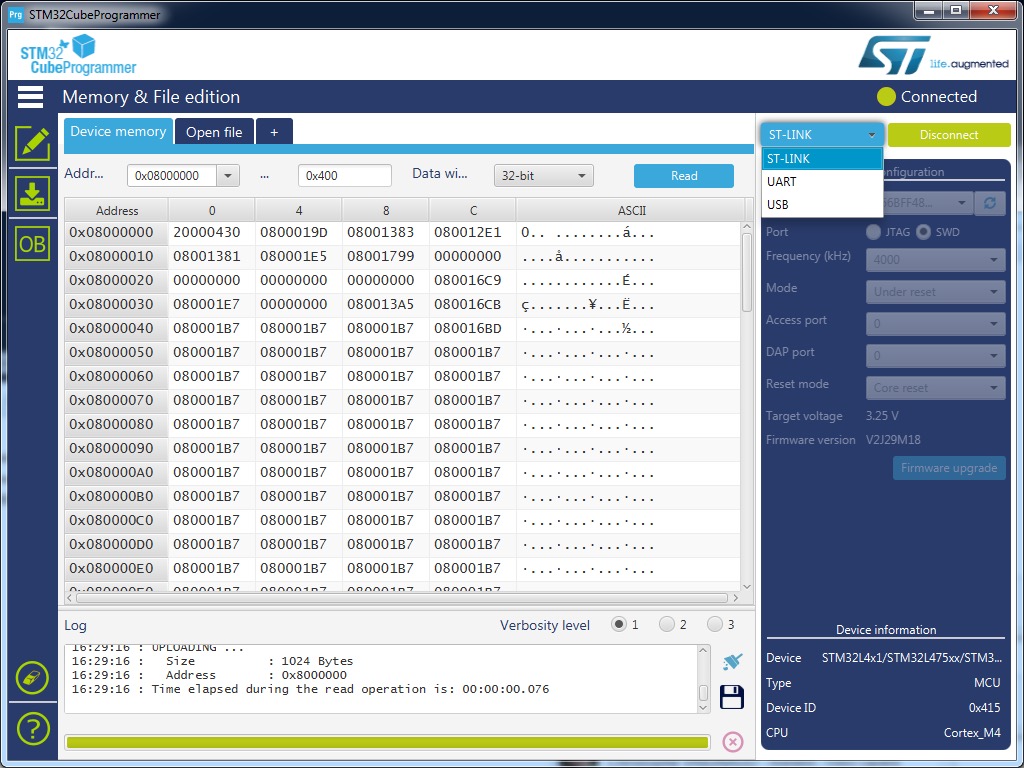Save the log with the floppy disk icon
This screenshot has height=768, width=1024.
(x=732, y=697)
